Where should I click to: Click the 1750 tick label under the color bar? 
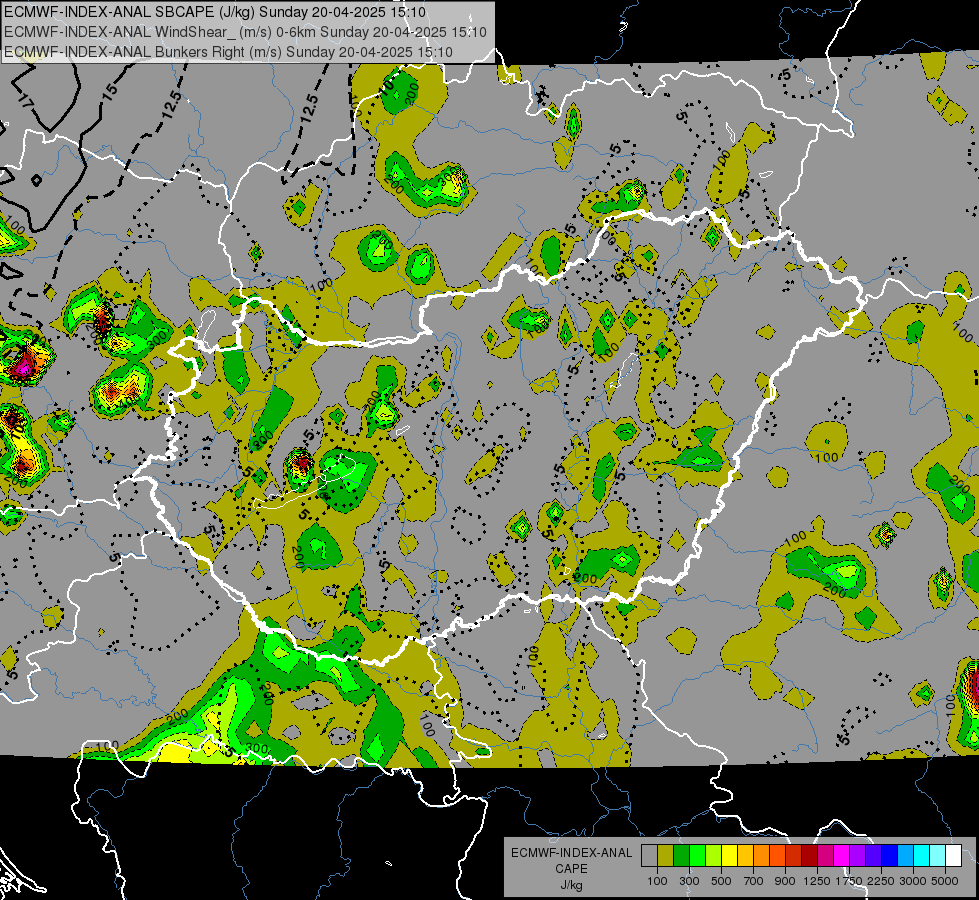click(x=849, y=881)
